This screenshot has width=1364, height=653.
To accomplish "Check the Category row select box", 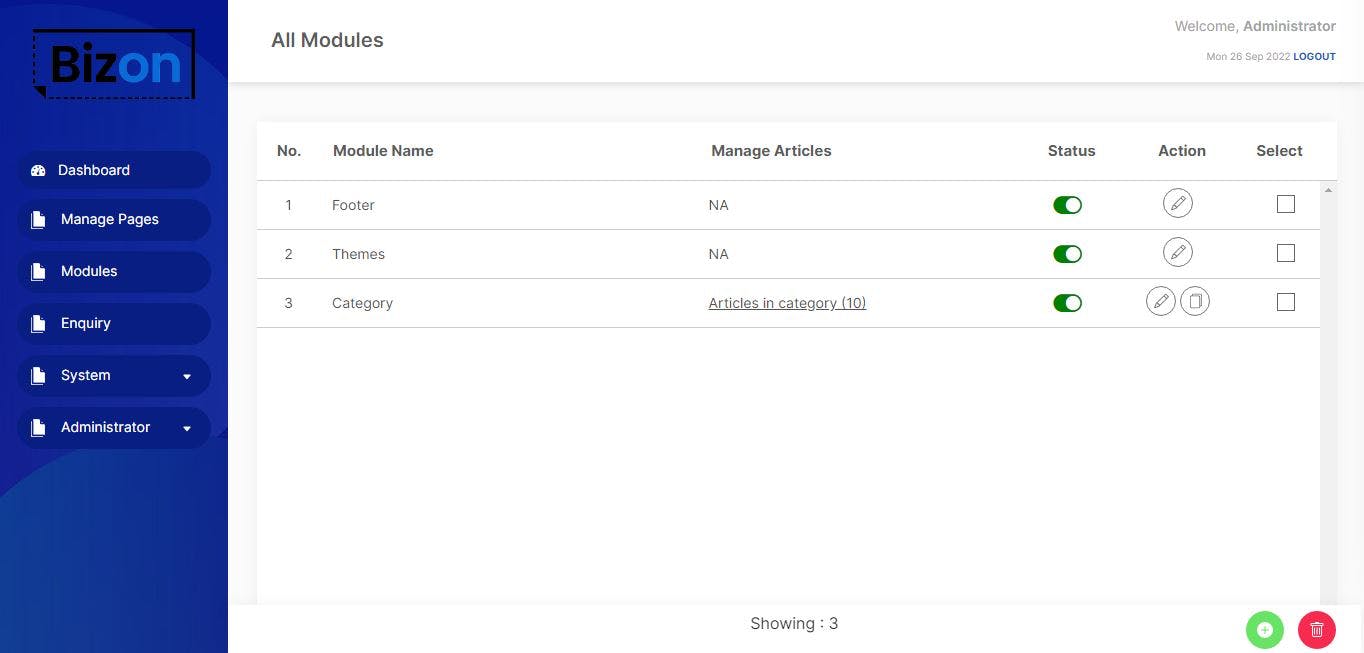I will coord(1286,302).
